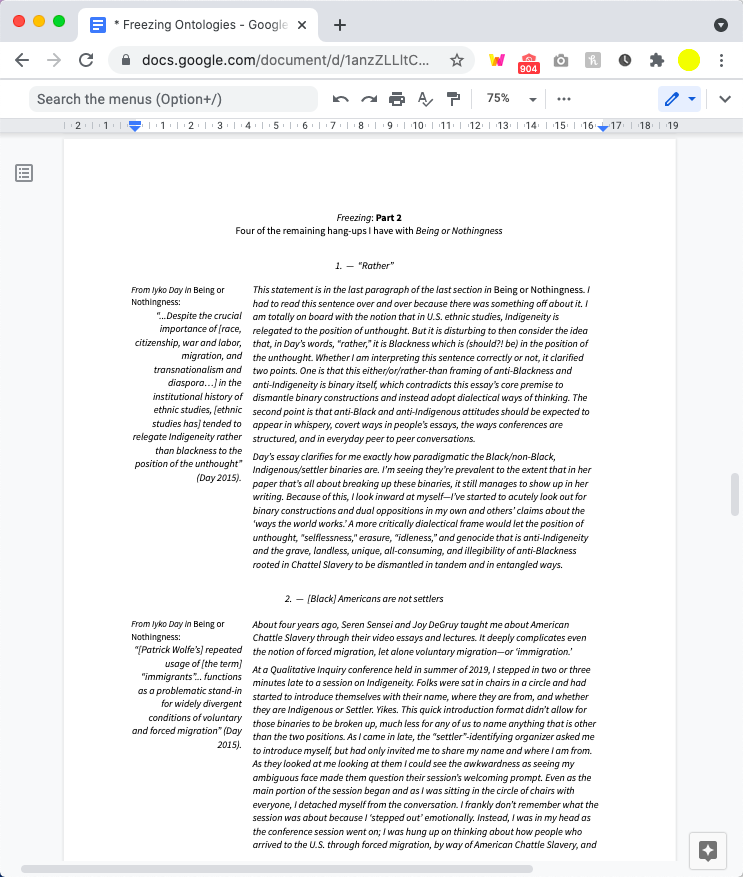Viewport: 743px width, 877px height.
Task: Show more toolbar options (three dots)
Action: [x=564, y=99]
